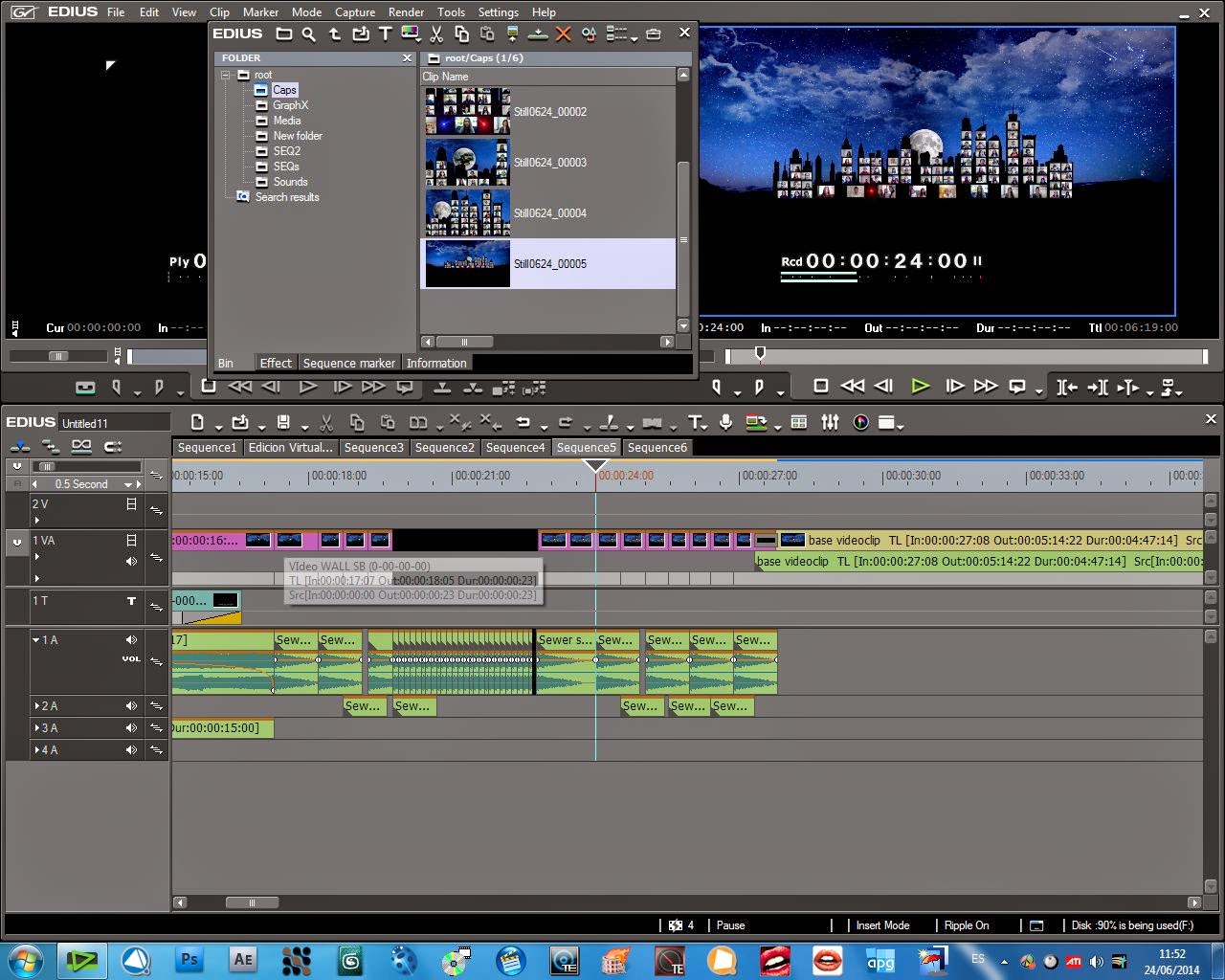This screenshot has height=980, width=1225.
Task: Click the timeline save project floppy icon
Action: [283, 422]
